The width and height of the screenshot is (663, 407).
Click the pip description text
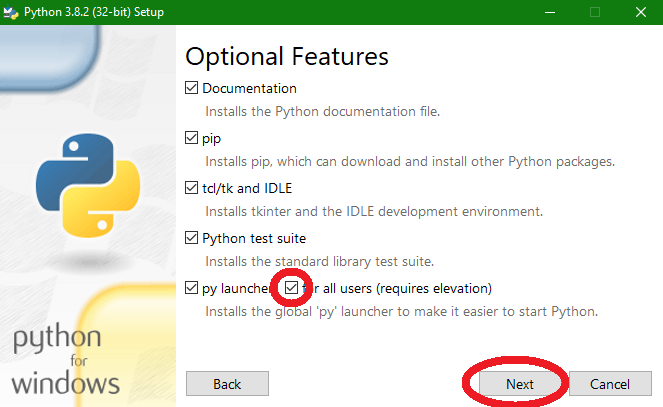[x=410, y=161]
